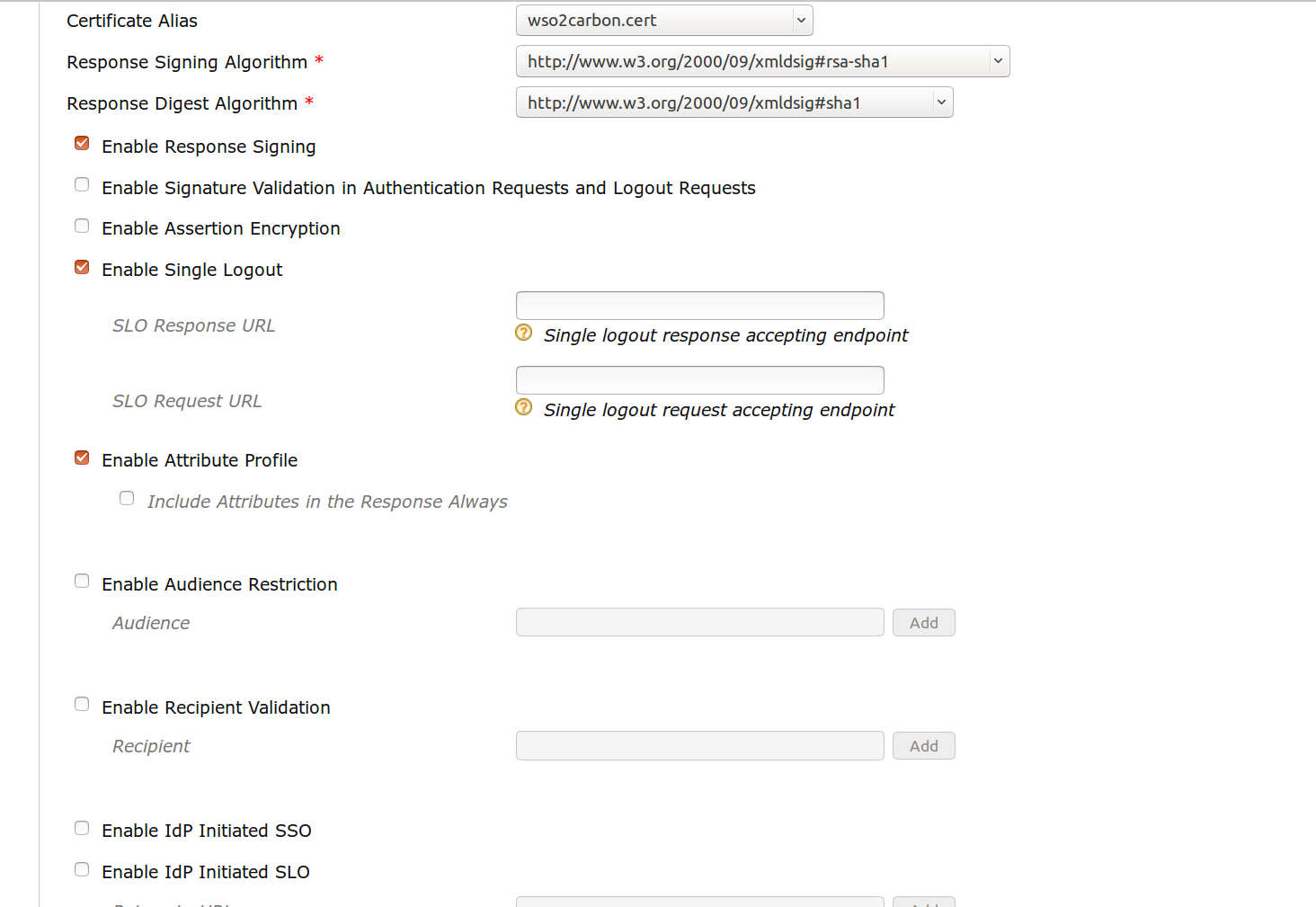Check Include Attributes in the Response Always
This screenshot has height=907, width=1316.
point(127,499)
